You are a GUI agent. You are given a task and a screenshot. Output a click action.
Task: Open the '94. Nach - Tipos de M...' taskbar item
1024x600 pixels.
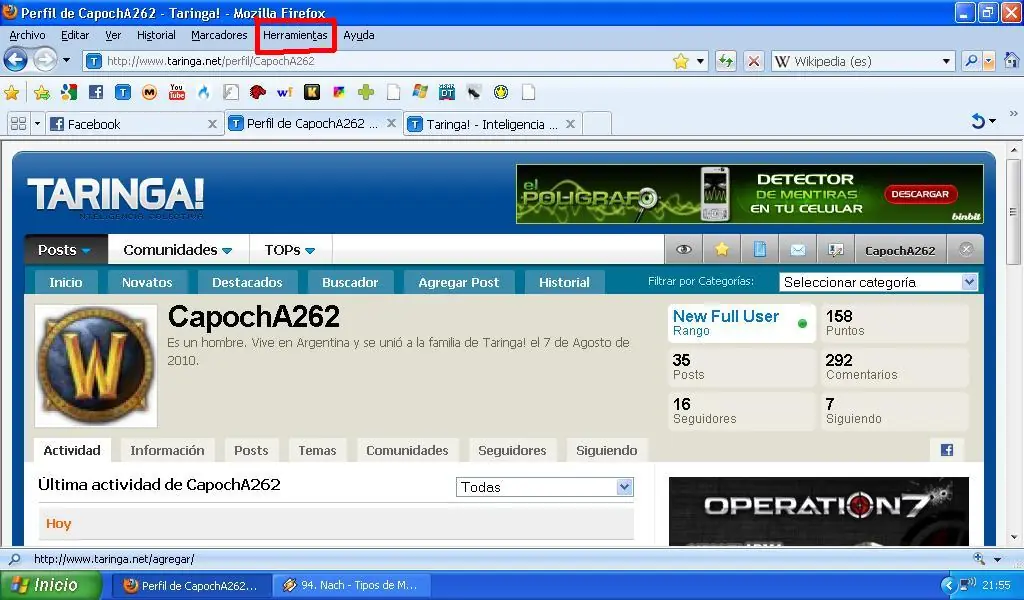350,585
